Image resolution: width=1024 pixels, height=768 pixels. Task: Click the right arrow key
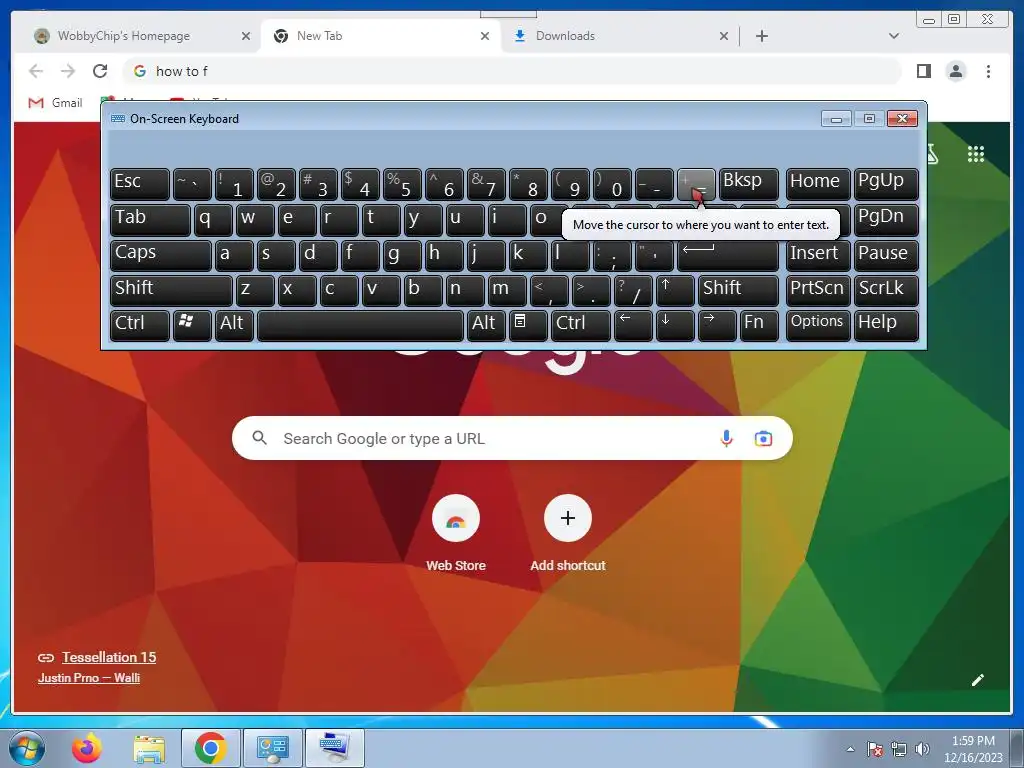tap(716, 325)
